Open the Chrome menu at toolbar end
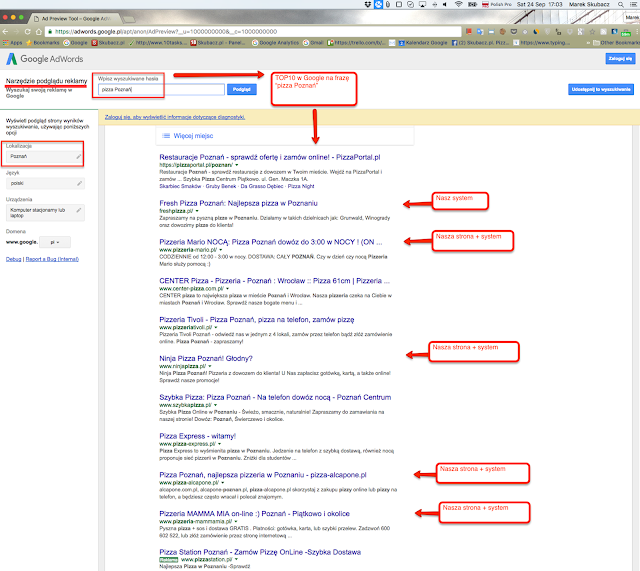640x571 pixels. [636, 31]
